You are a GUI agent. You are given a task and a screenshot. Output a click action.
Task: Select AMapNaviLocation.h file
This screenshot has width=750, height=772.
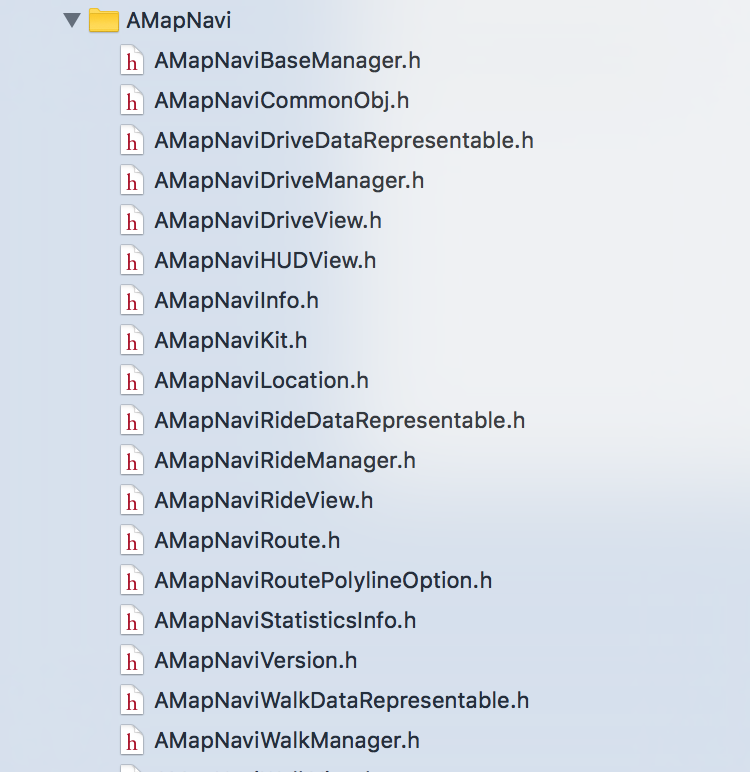(261, 381)
